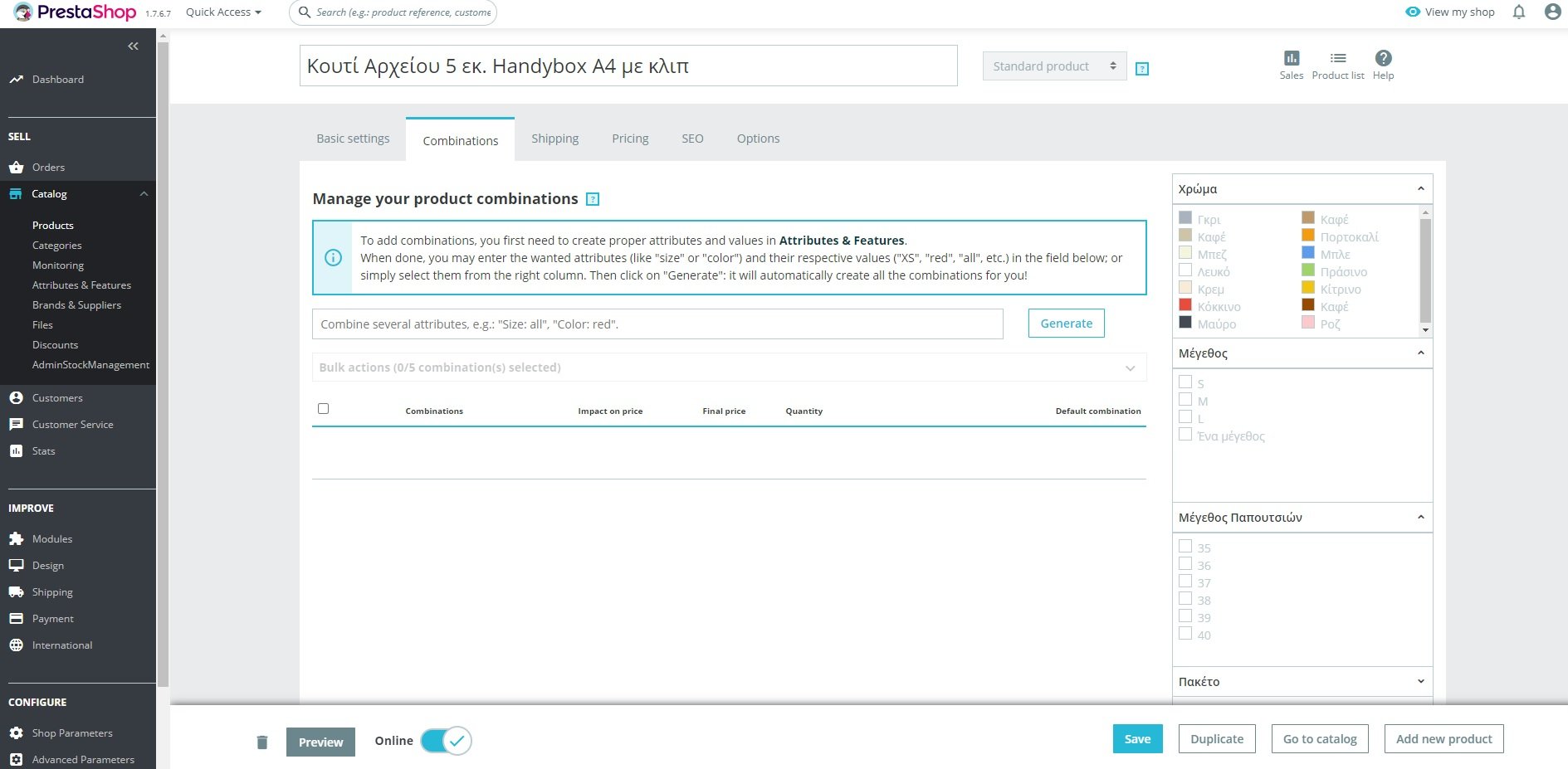Click the Payment card icon
Image resolution: width=1568 pixels, height=769 pixels.
[16, 619]
